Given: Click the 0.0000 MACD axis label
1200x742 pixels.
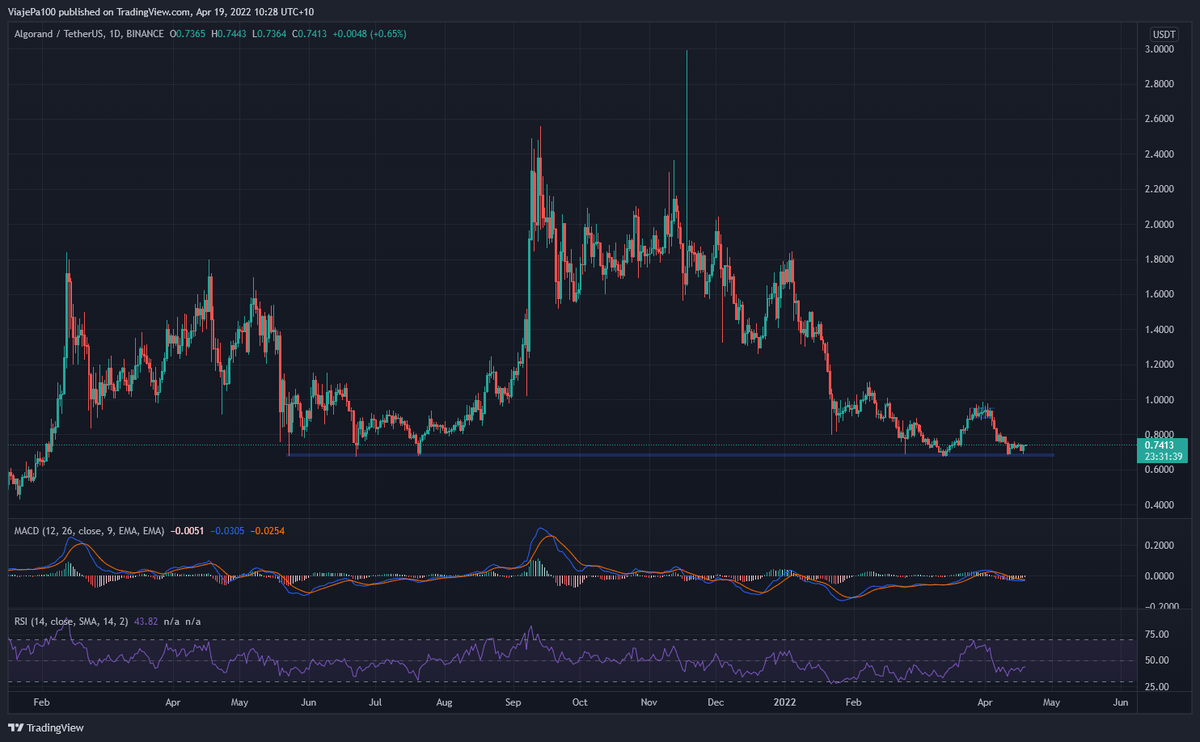Looking at the screenshot, I should 1160,576.
